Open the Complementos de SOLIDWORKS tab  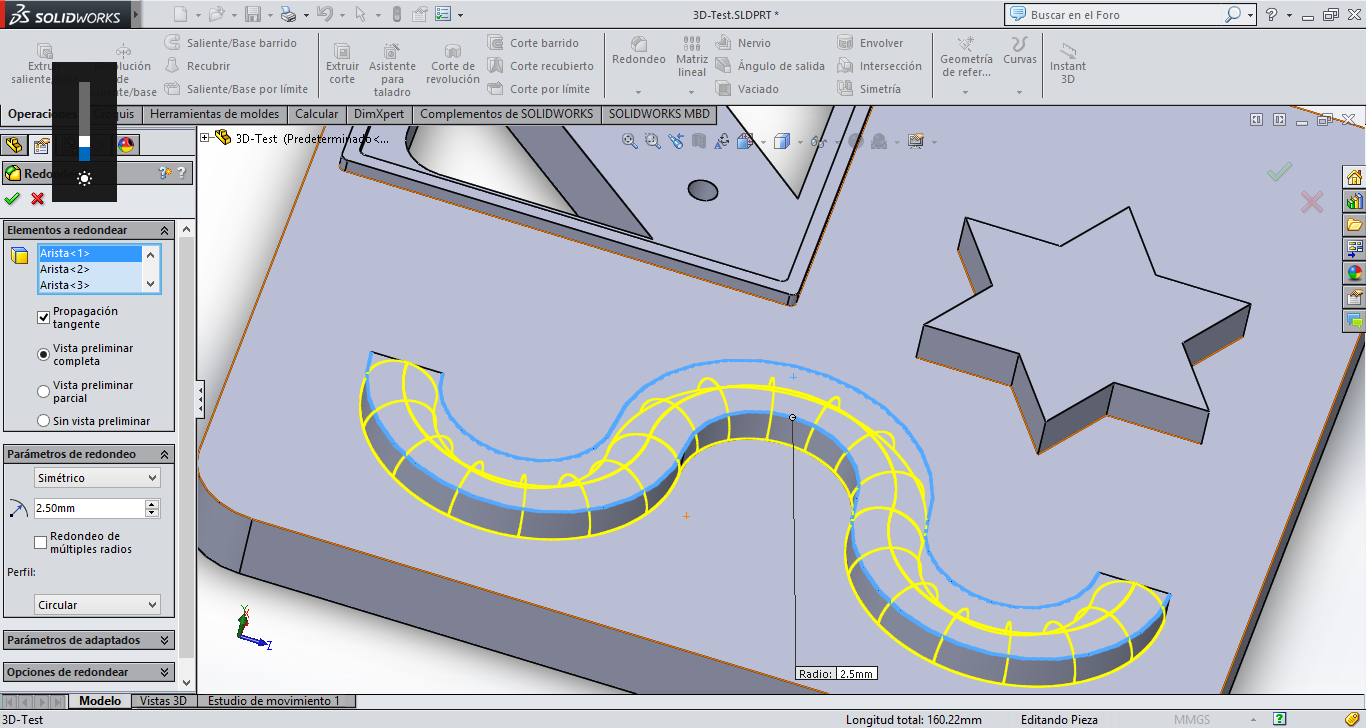point(507,114)
